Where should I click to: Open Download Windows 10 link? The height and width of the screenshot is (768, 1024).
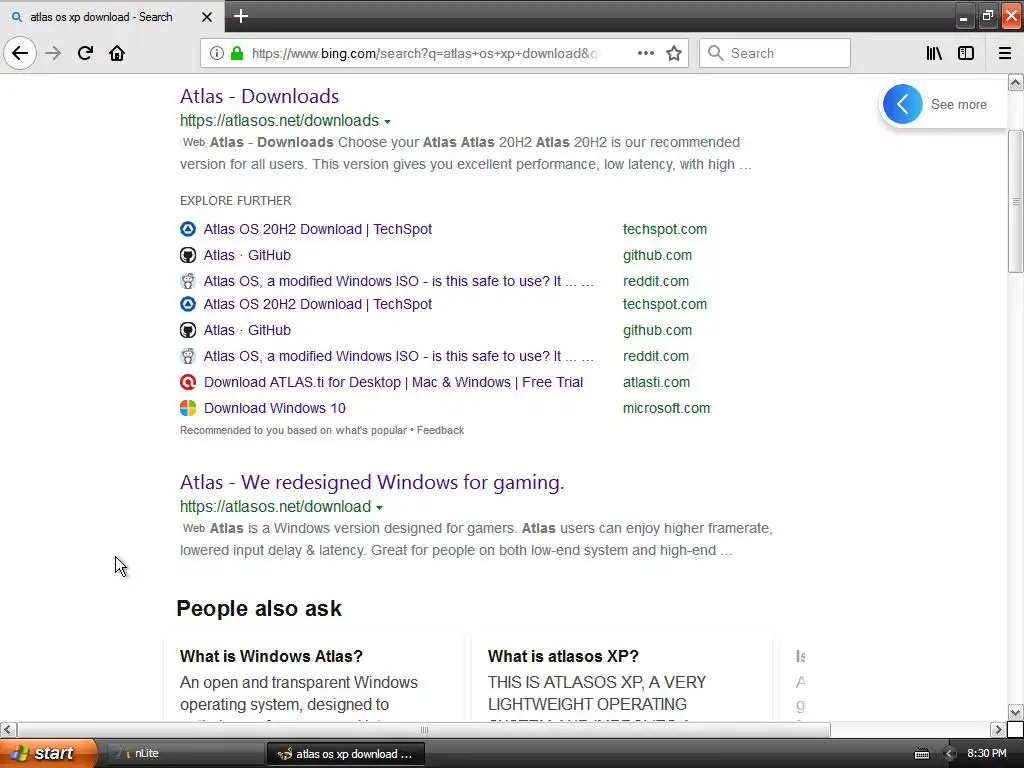[x=274, y=408]
